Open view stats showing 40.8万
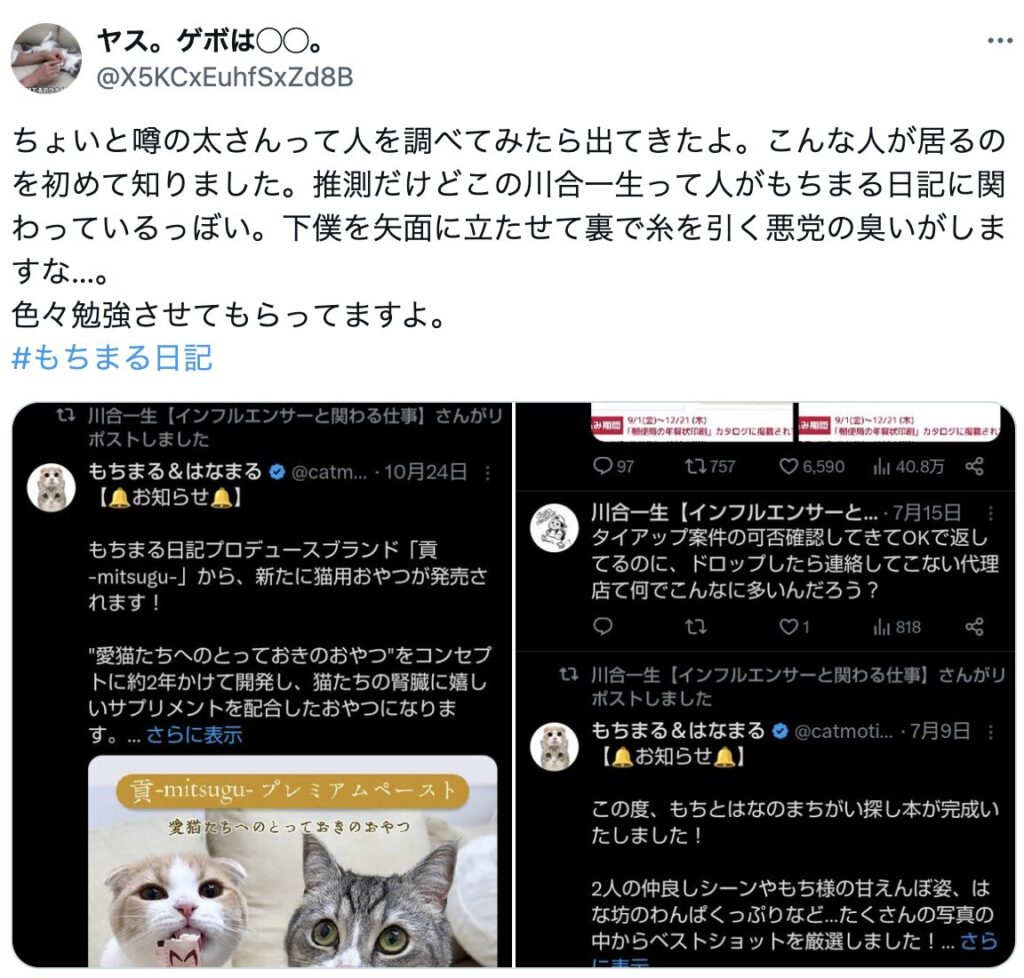This screenshot has width=1024, height=978. [x=881, y=466]
